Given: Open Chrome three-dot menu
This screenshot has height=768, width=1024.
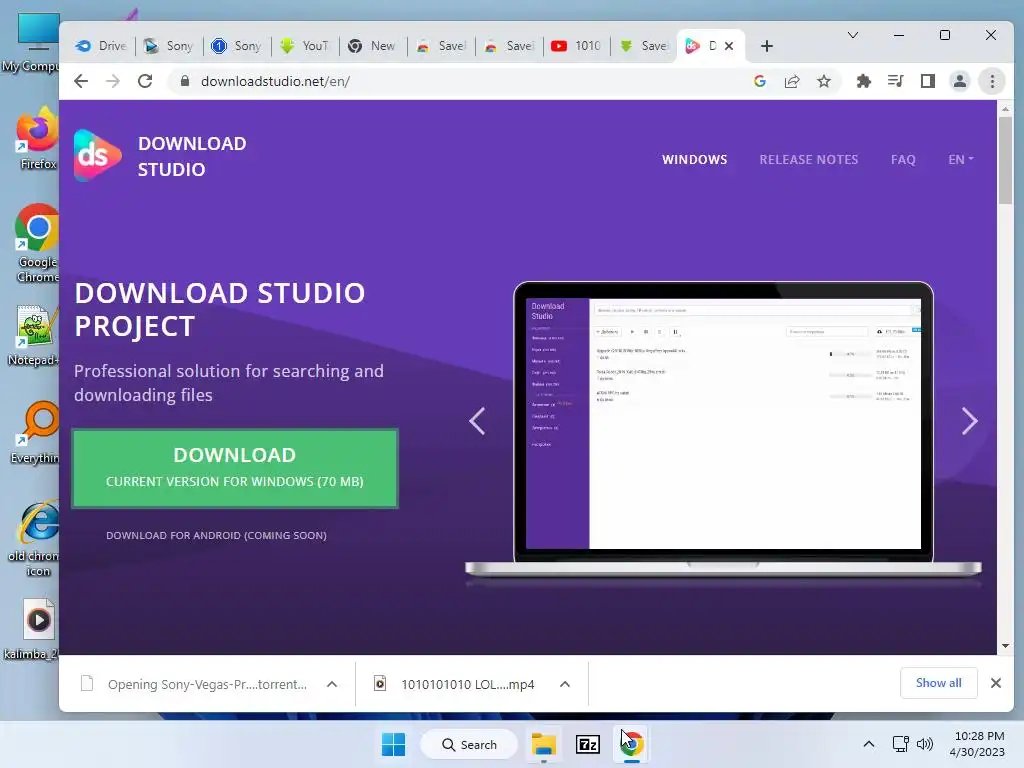Looking at the screenshot, I should pyautogui.click(x=992, y=81).
